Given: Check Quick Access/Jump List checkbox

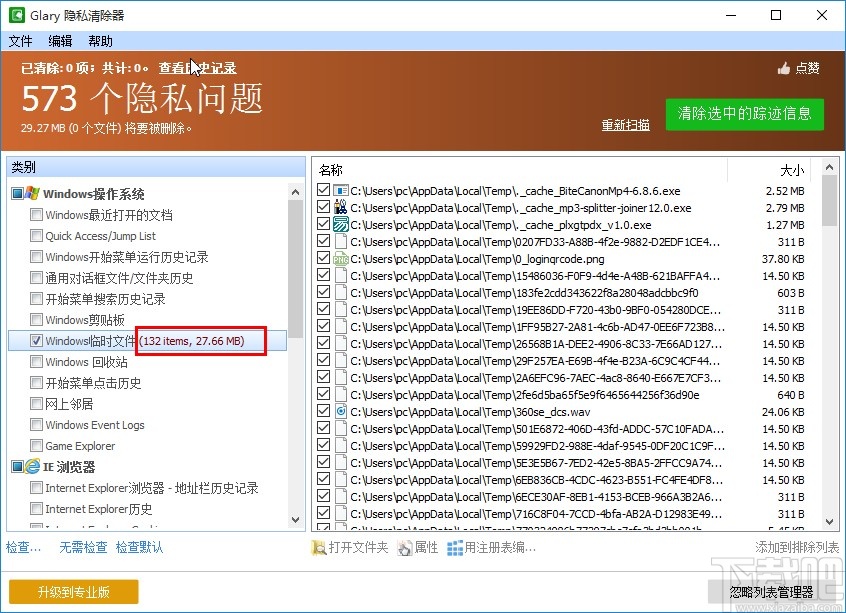Looking at the screenshot, I should [36, 236].
